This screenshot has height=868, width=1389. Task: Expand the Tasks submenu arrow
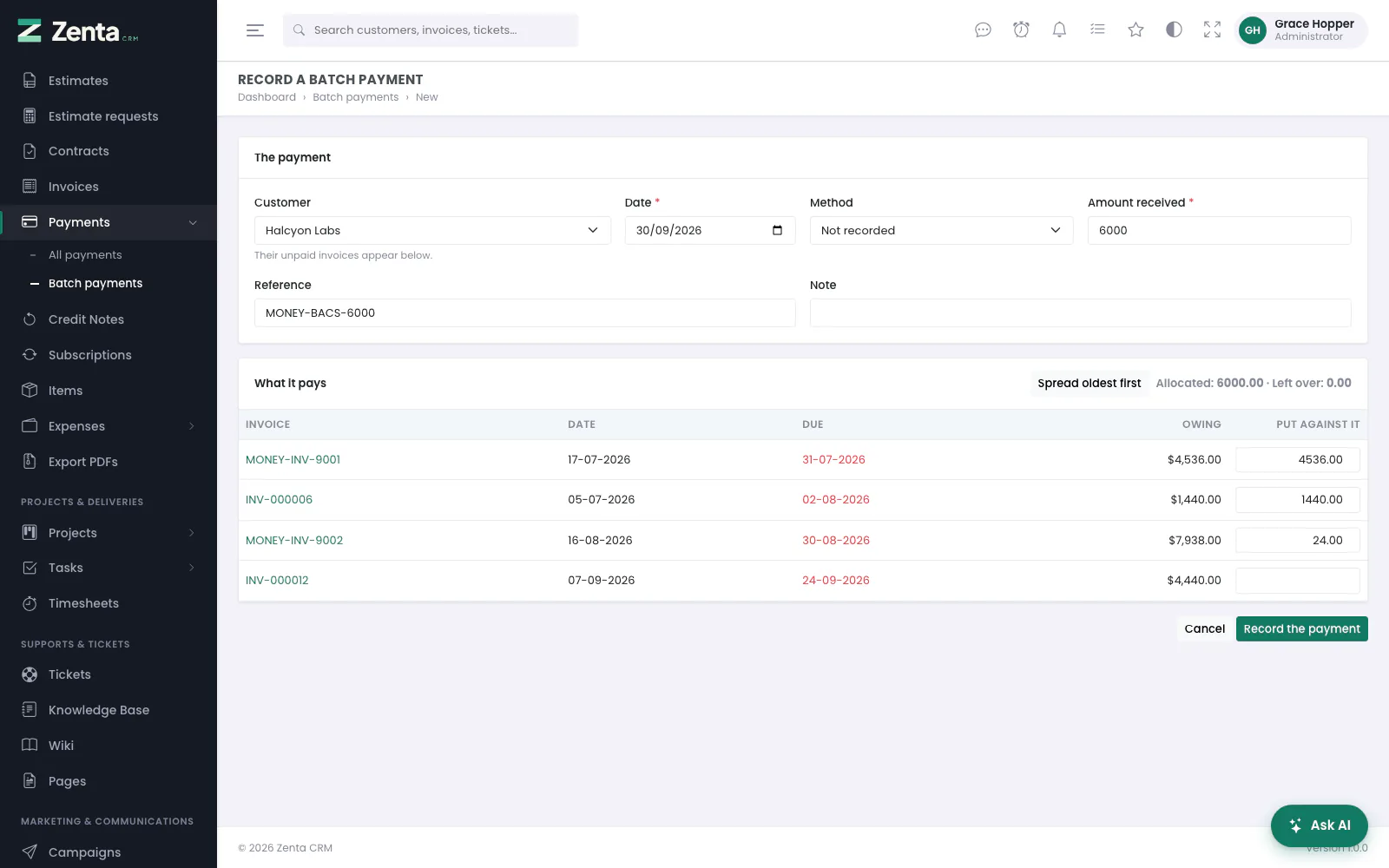[x=192, y=568]
